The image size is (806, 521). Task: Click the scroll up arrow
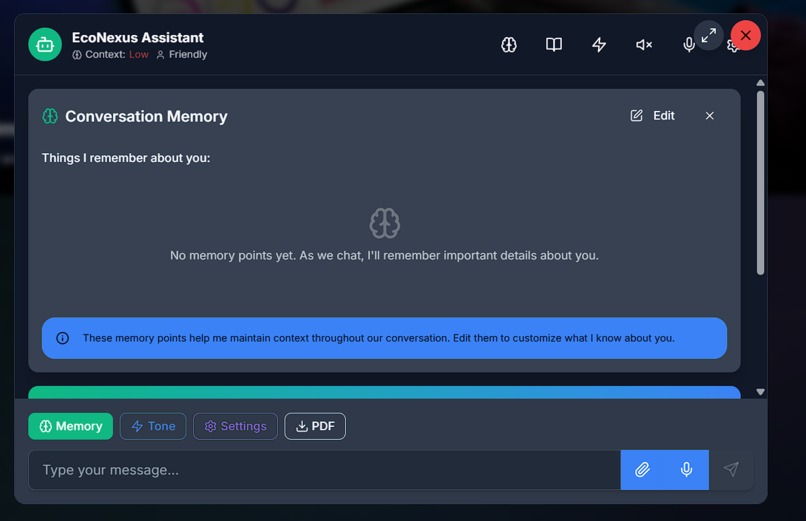point(760,83)
